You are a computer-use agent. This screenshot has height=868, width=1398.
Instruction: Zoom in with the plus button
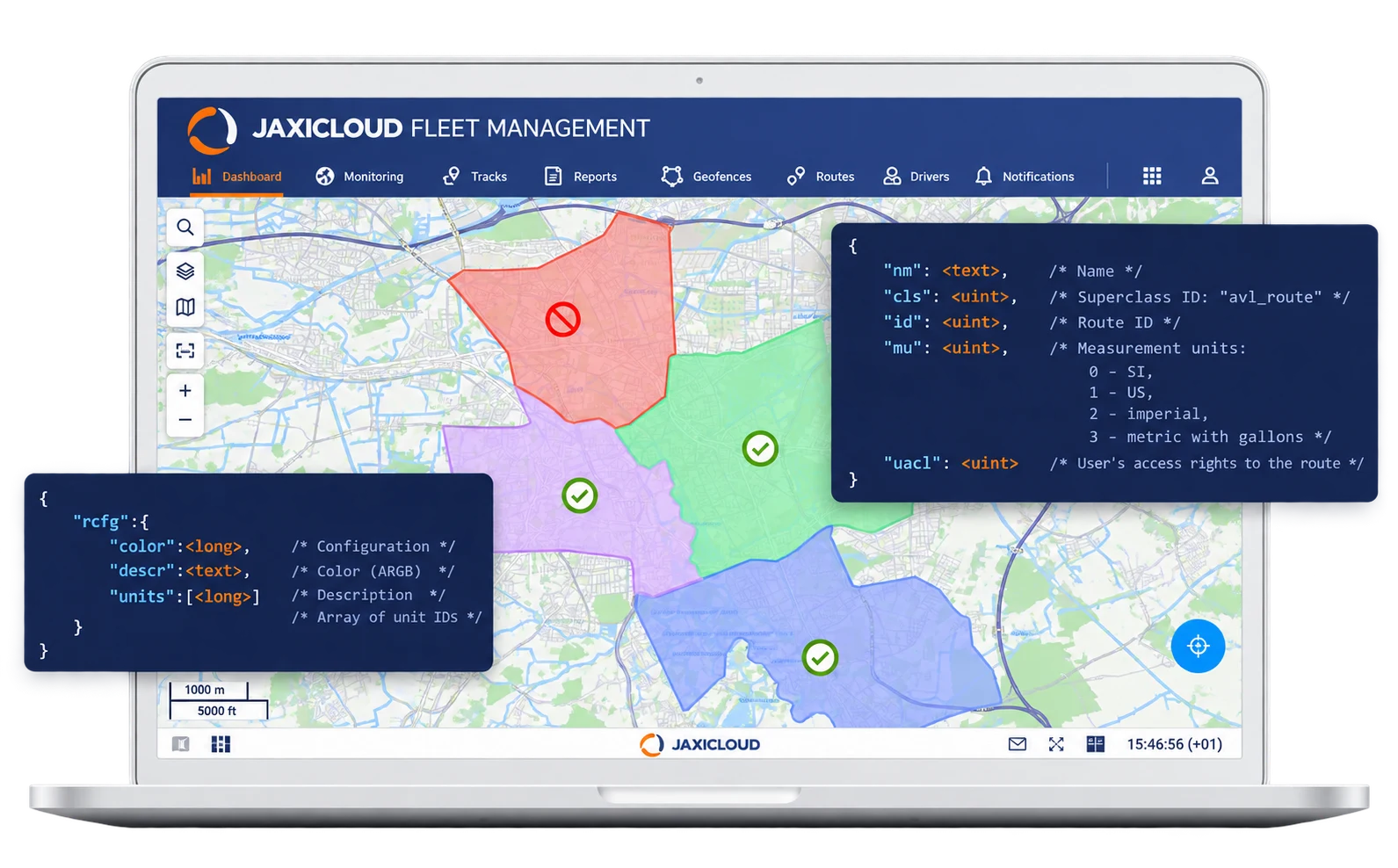(x=185, y=390)
